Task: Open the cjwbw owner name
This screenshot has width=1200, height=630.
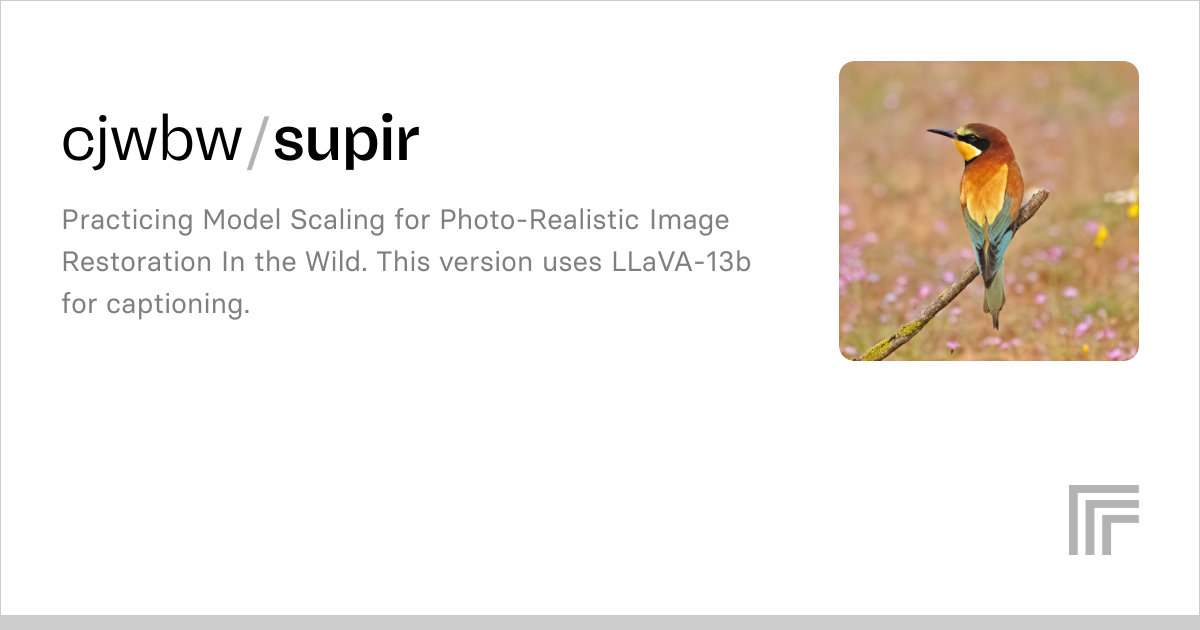Action: pyautogui.click(x=152, y=143)
